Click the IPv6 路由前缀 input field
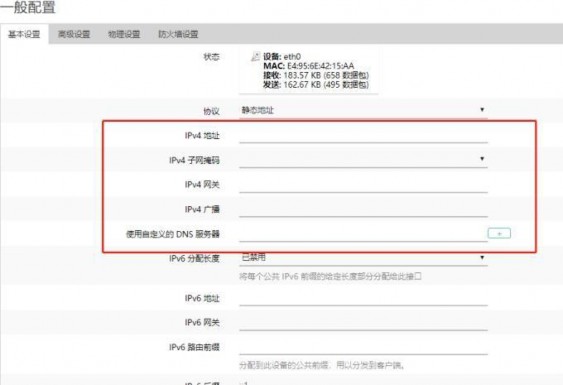The height and width of the screenshot is (385, 563). point(363,347)
